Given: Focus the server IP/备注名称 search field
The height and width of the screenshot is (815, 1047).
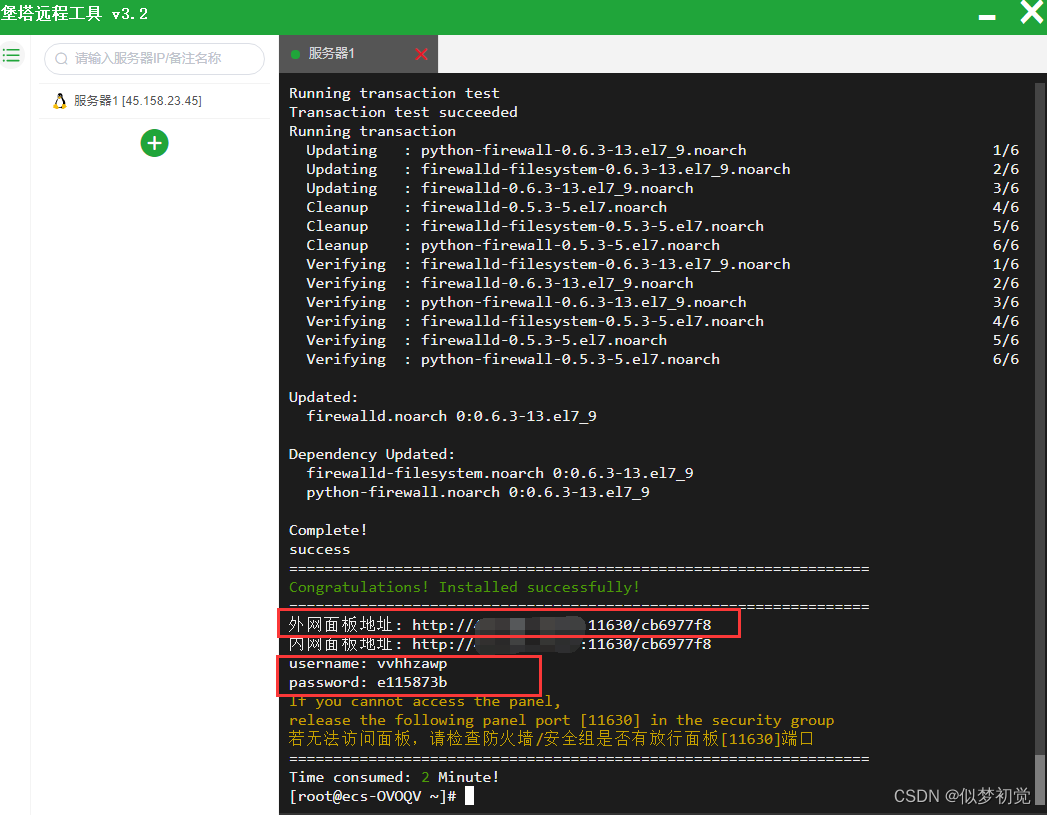Looking at the screenshot, I should pos(160,59).
